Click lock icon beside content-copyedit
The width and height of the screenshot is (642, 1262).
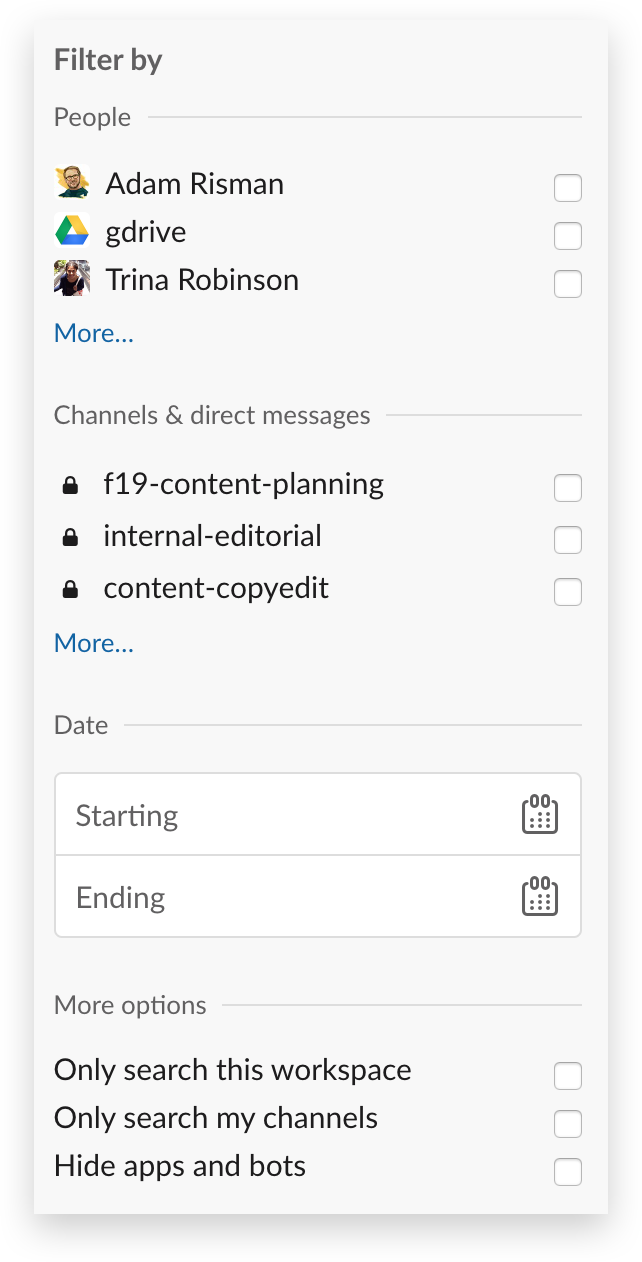point(70,590)
